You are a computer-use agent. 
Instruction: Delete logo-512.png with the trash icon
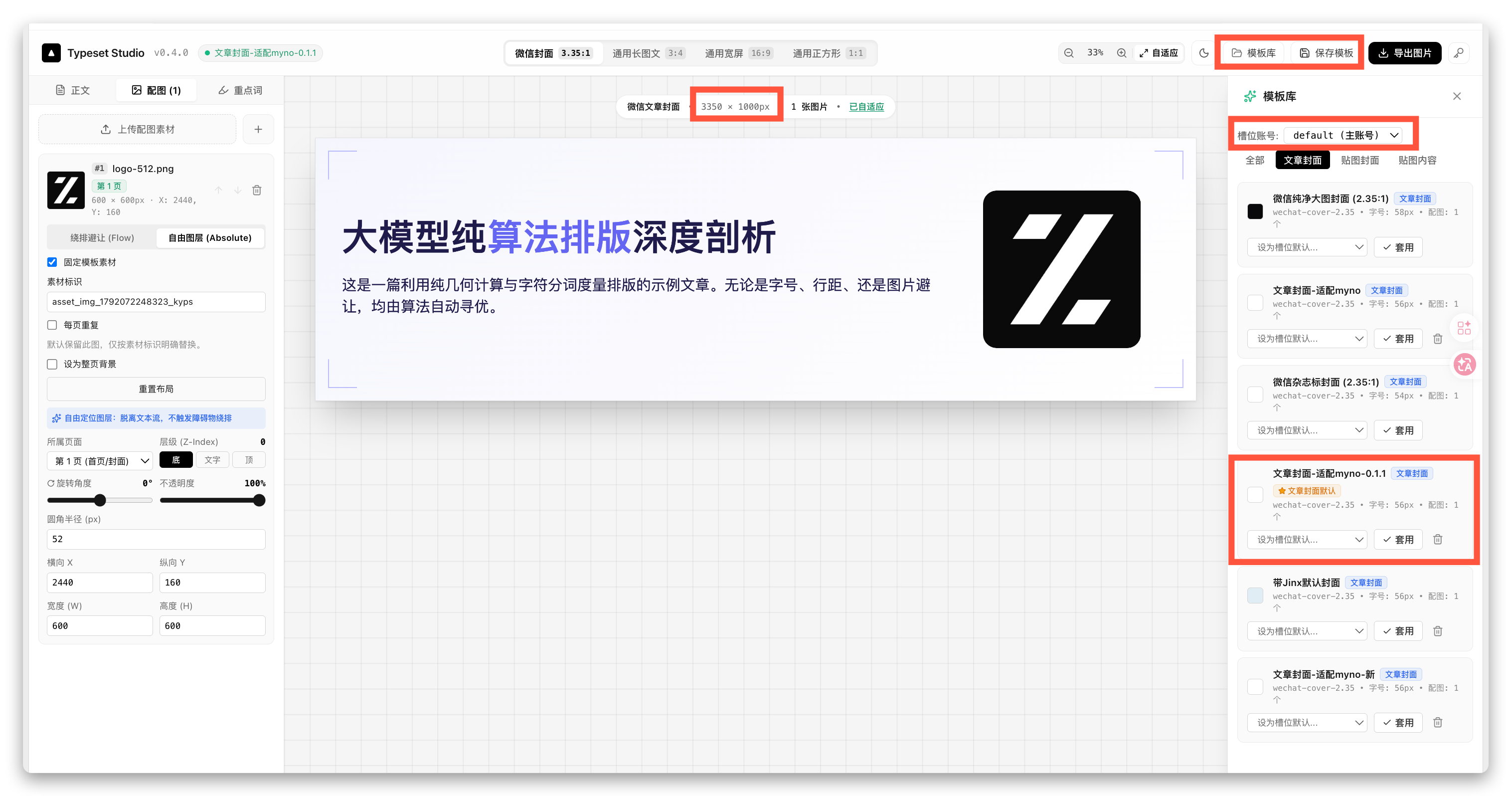point(257,190)
